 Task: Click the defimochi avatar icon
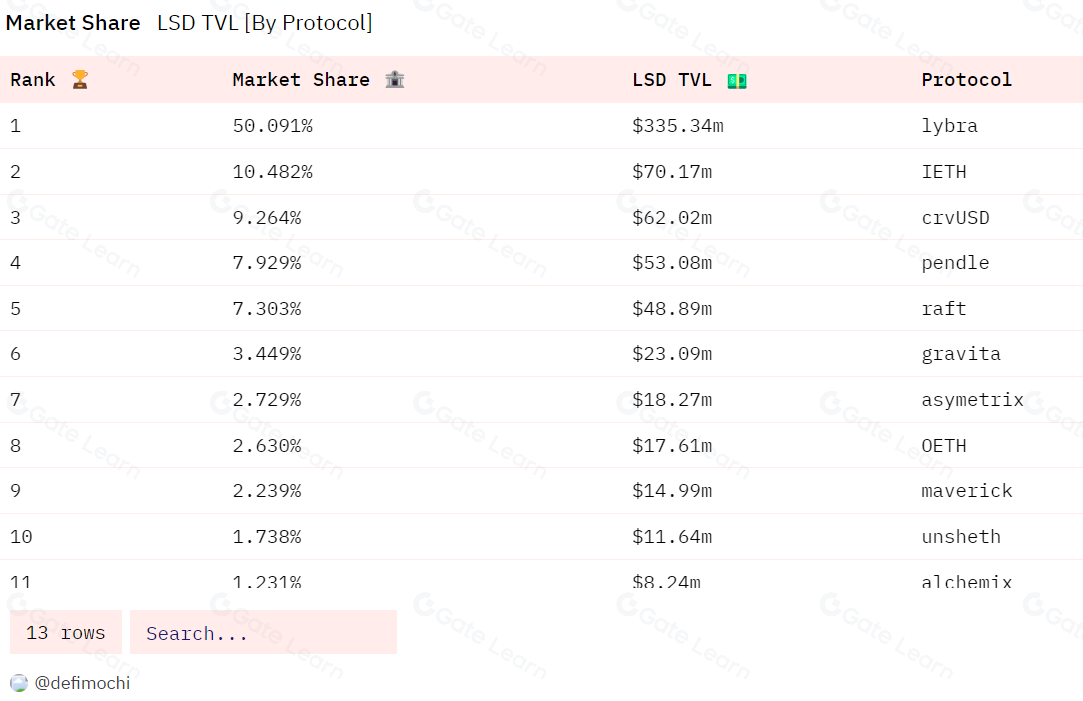tap(19, 683)
